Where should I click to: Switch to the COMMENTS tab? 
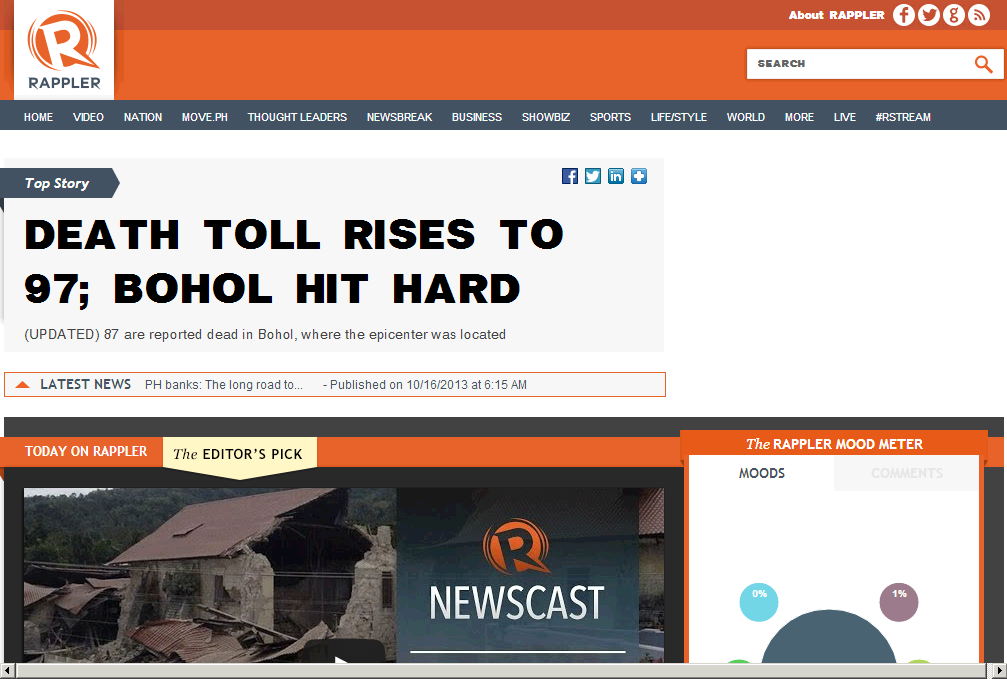pyautogui.click(x=905, y=473)
